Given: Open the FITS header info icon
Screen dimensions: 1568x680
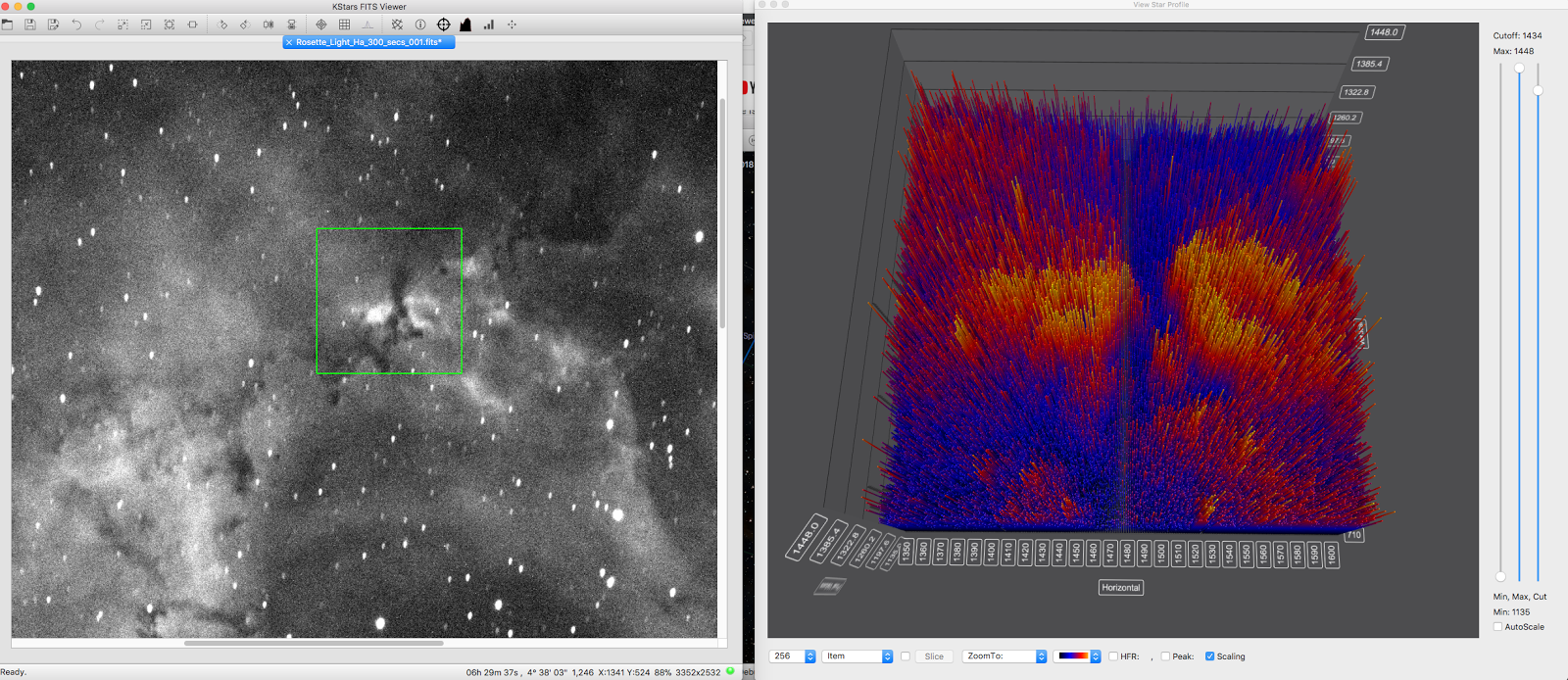Looking at the screenshot, I should [419, 24].
